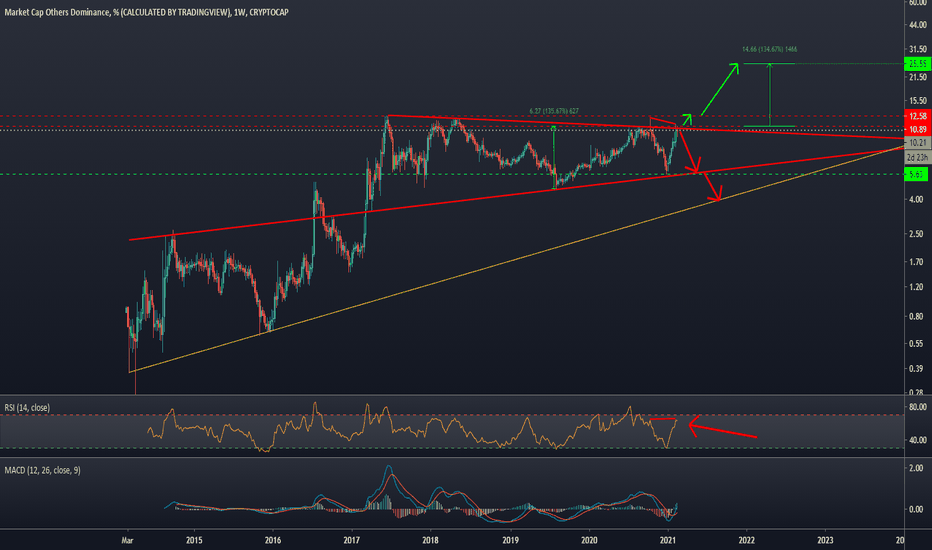Click the green 5.63 support price label

click(916, 174)
